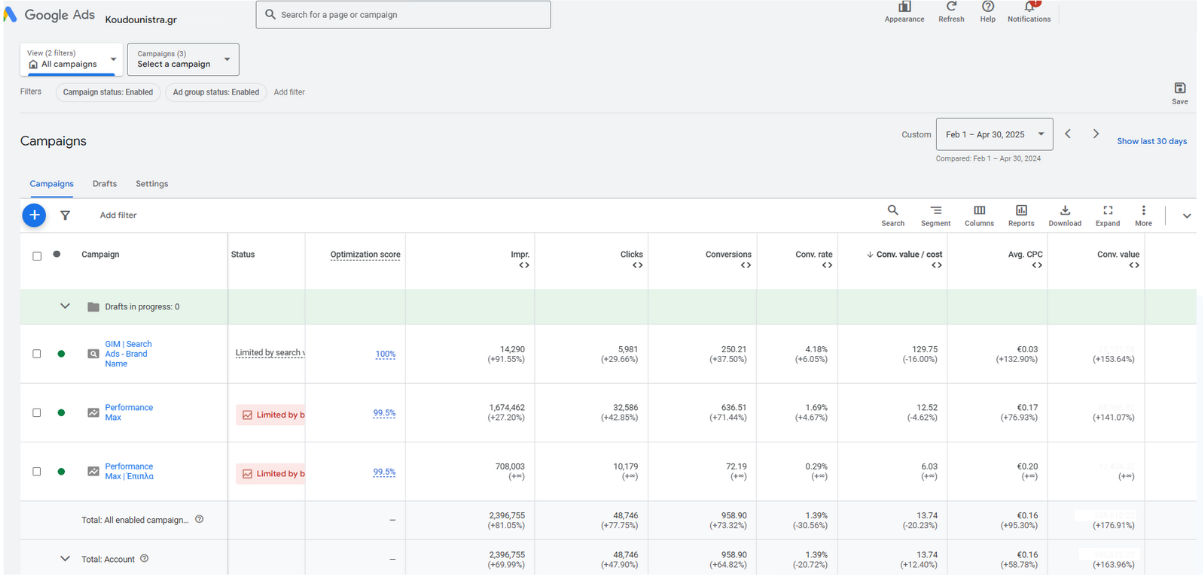Image resolution: width=1203 pixels, height=575 pixels.
Task: Click the blue plus new campaign button
Action: click(34, 215)
